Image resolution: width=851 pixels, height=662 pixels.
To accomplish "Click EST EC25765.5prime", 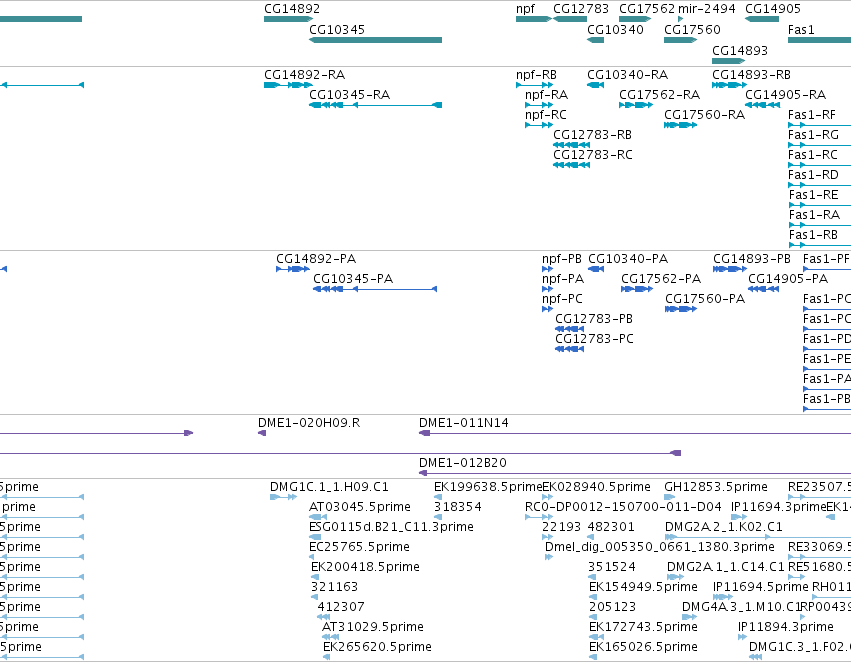I will tap(359, 547).
